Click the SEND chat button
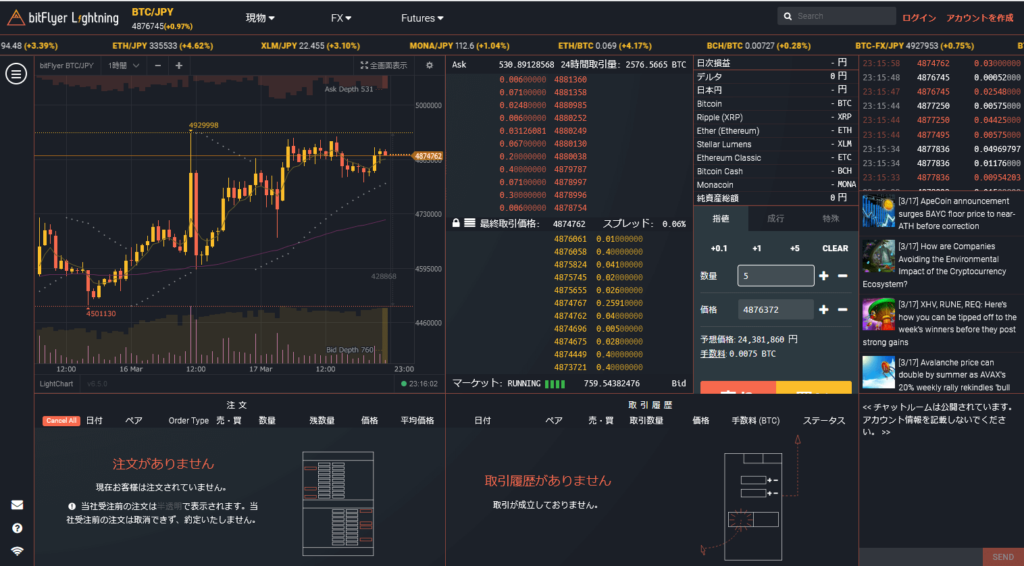 click(x=1003, y=557)
